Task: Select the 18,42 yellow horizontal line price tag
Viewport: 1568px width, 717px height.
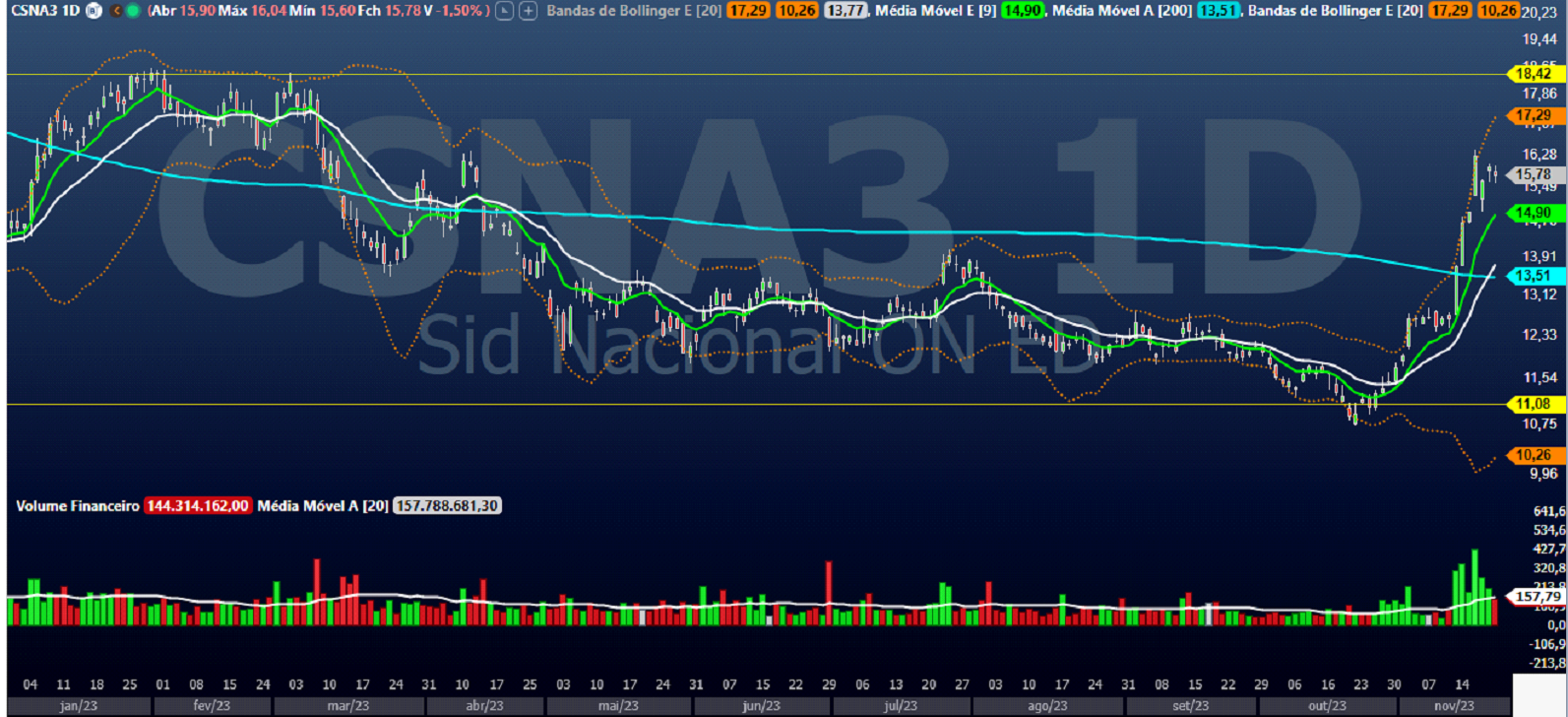Action: [1533, 74]
